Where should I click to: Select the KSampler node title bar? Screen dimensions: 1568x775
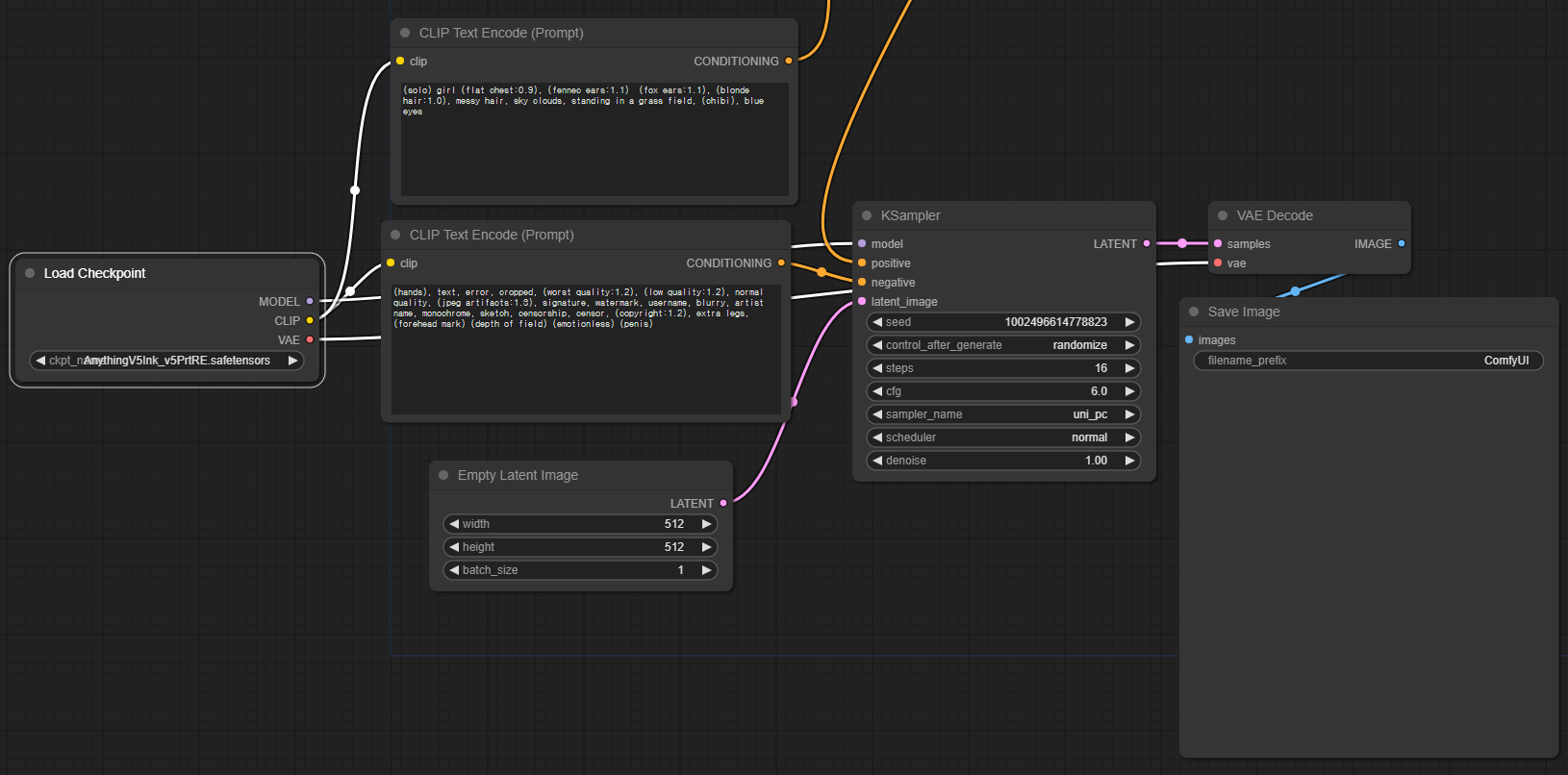point(1004,215)
